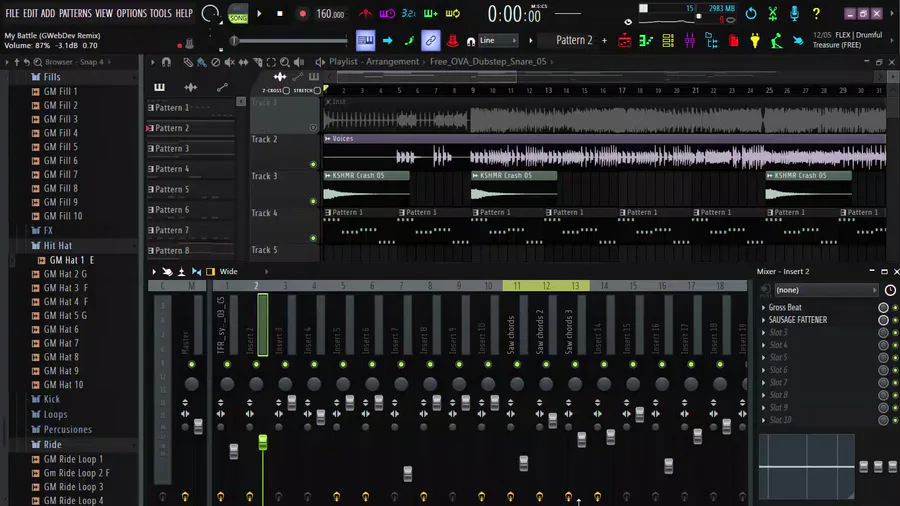Open the Channel rack icon
This screenshot has width=900, height=506.
(x=668, y=40)
